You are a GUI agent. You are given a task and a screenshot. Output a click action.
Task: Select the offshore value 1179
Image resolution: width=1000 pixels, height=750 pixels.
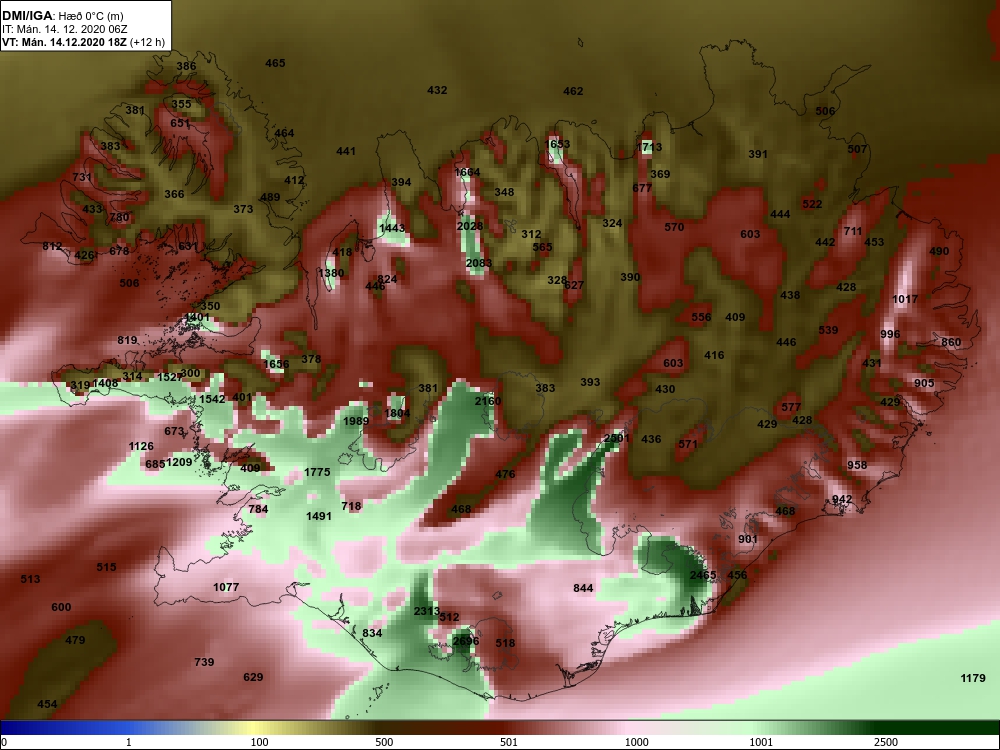coord(973,678)
